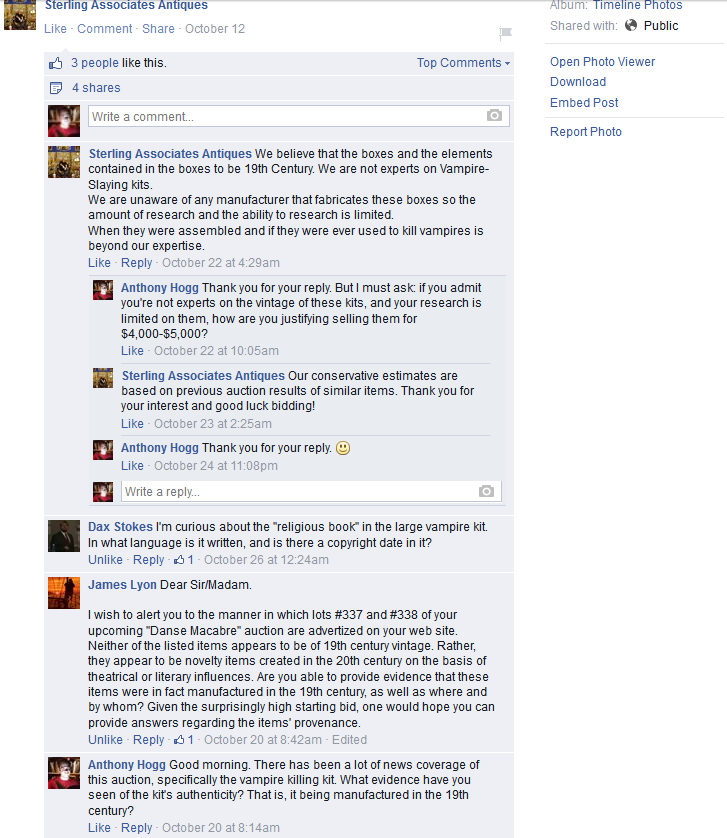Click the thumbs-up icon next to 3 people
The image size is (727, 838).
coord(56,64)
